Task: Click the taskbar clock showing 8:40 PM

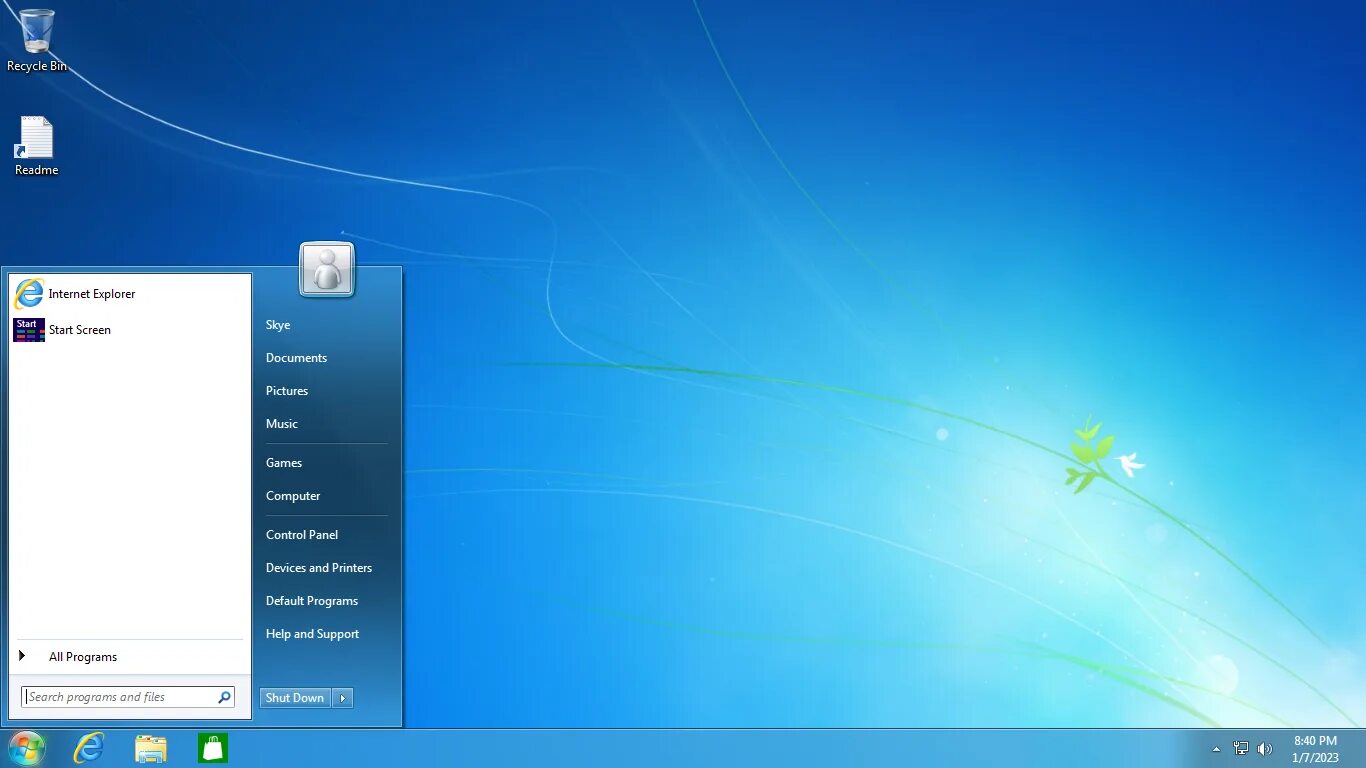Action: (1315, 749)
